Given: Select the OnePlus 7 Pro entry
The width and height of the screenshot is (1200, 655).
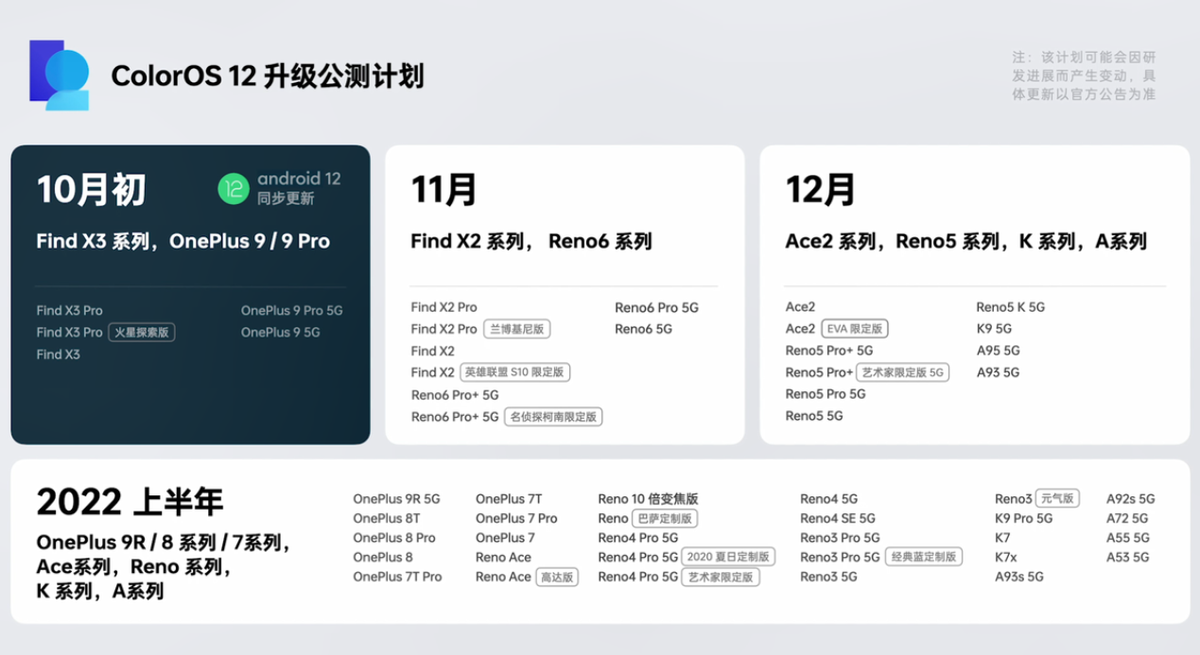Looking at the screenshot, I should (516, 518).
